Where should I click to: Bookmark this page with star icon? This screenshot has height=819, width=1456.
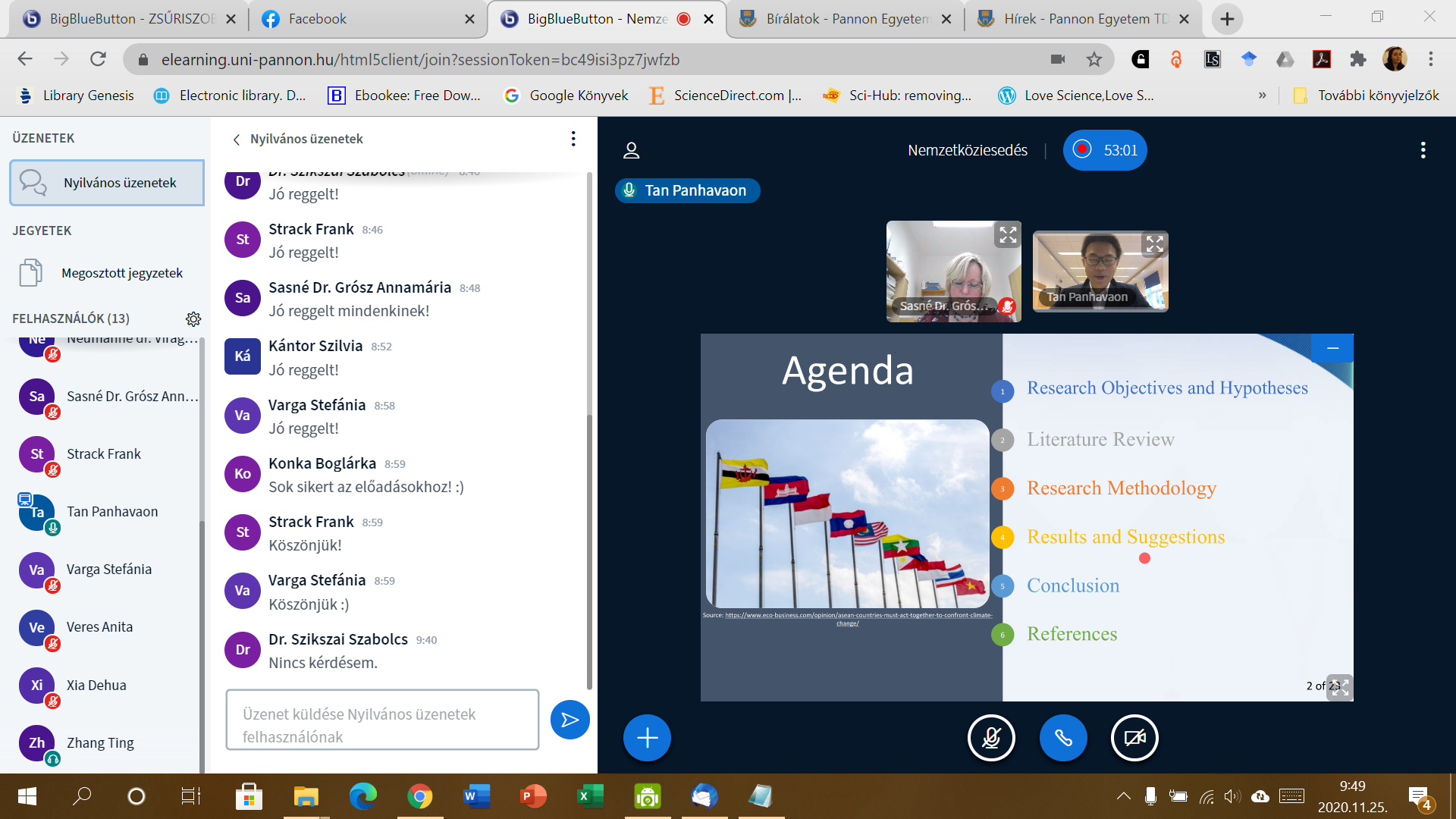click(x=1094, y=59)
